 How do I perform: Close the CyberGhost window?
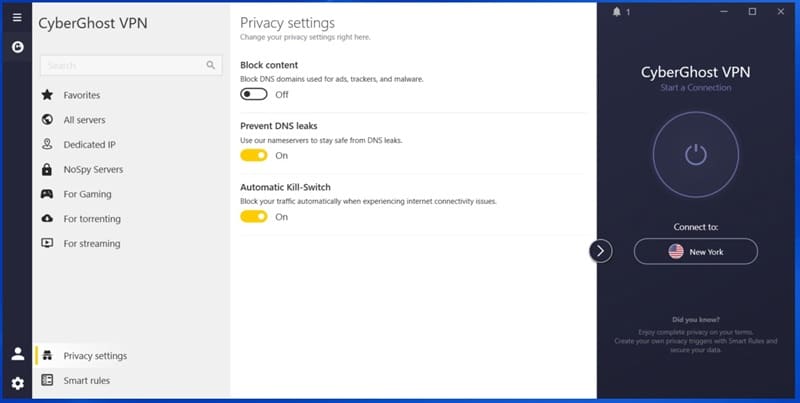click(x=781, y=12)
